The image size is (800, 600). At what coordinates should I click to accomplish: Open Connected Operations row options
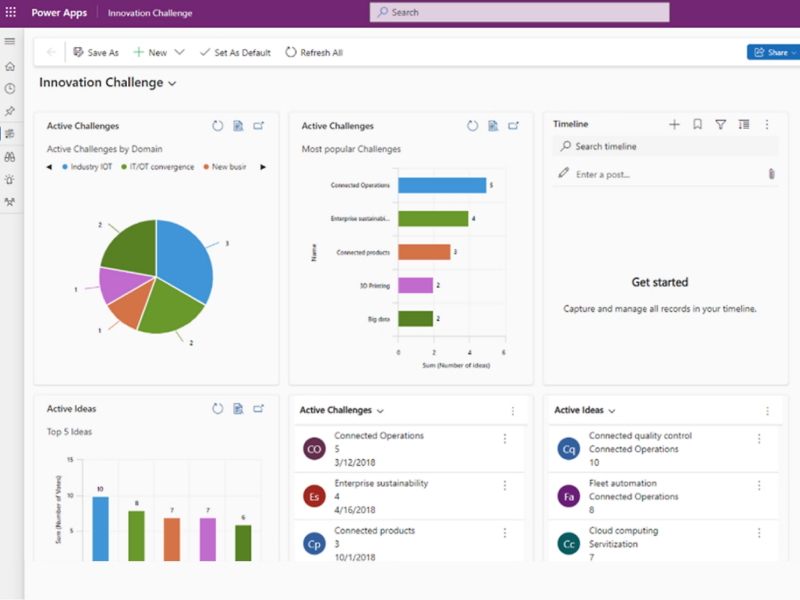point(505,438)
